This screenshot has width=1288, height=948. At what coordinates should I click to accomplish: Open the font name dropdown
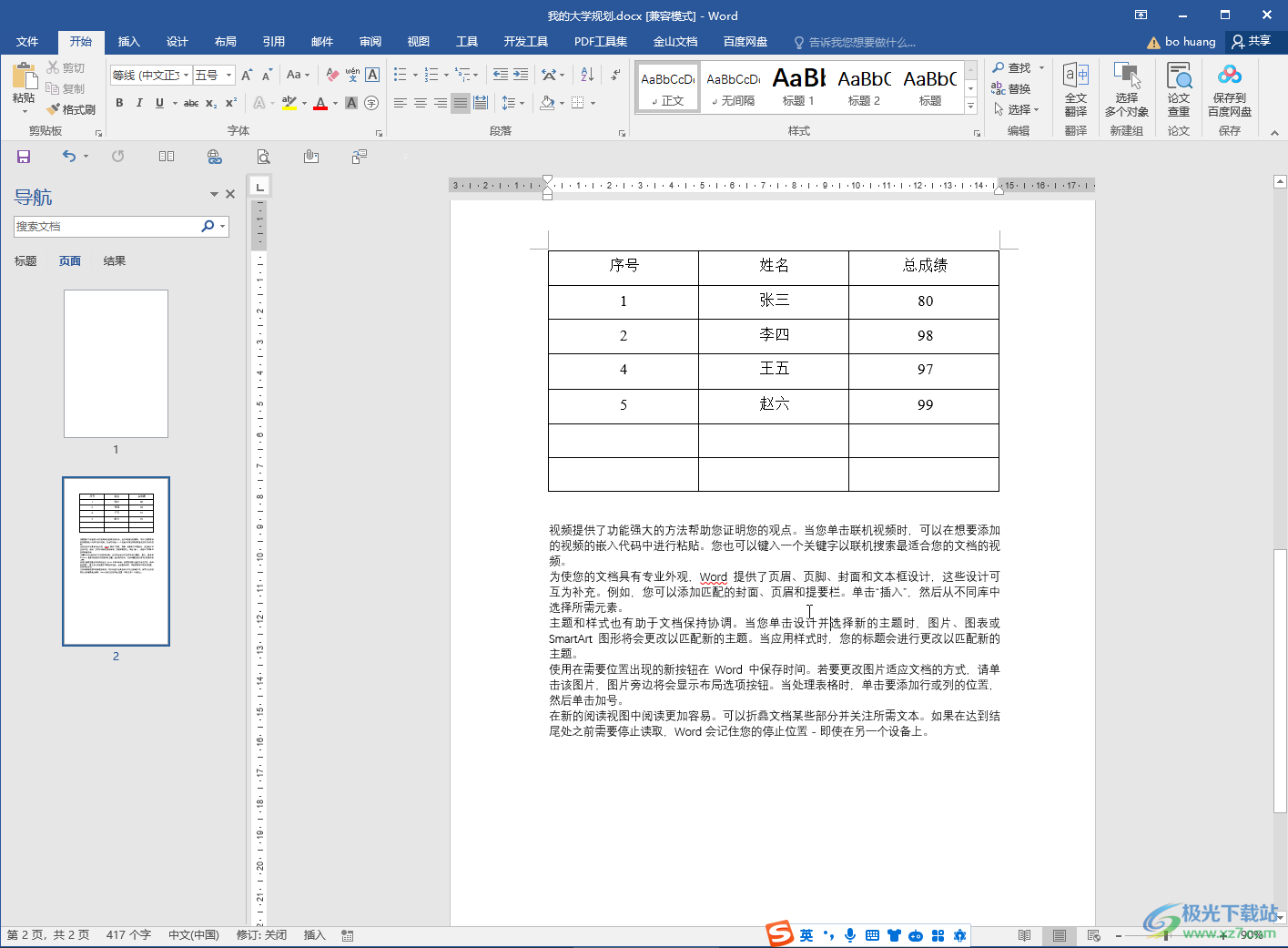pyautogui.click(x=187, y=76)
